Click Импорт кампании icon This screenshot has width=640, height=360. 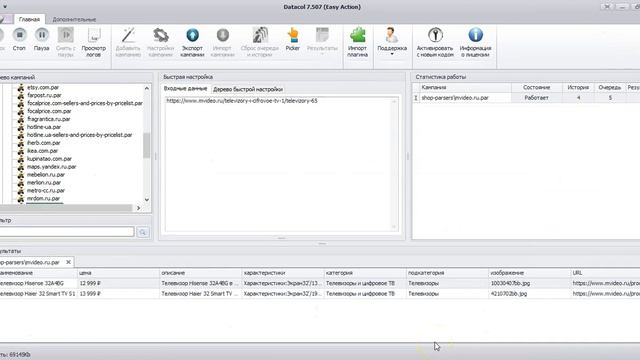(222, 36)
